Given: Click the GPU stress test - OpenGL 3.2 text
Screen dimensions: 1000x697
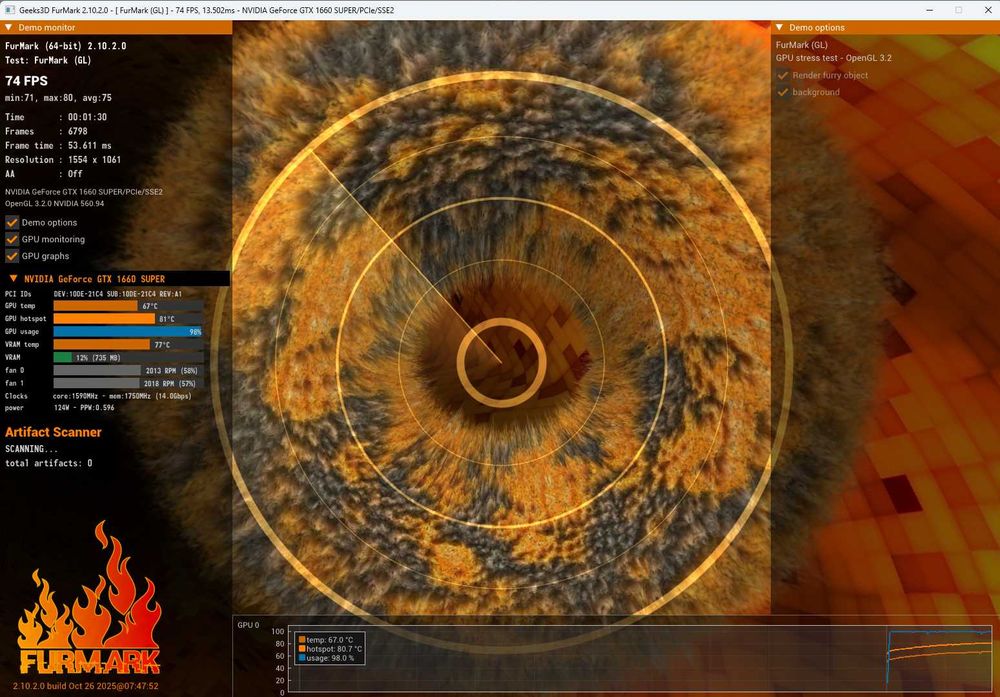Looking at the screenshot, I should point(834,57).
